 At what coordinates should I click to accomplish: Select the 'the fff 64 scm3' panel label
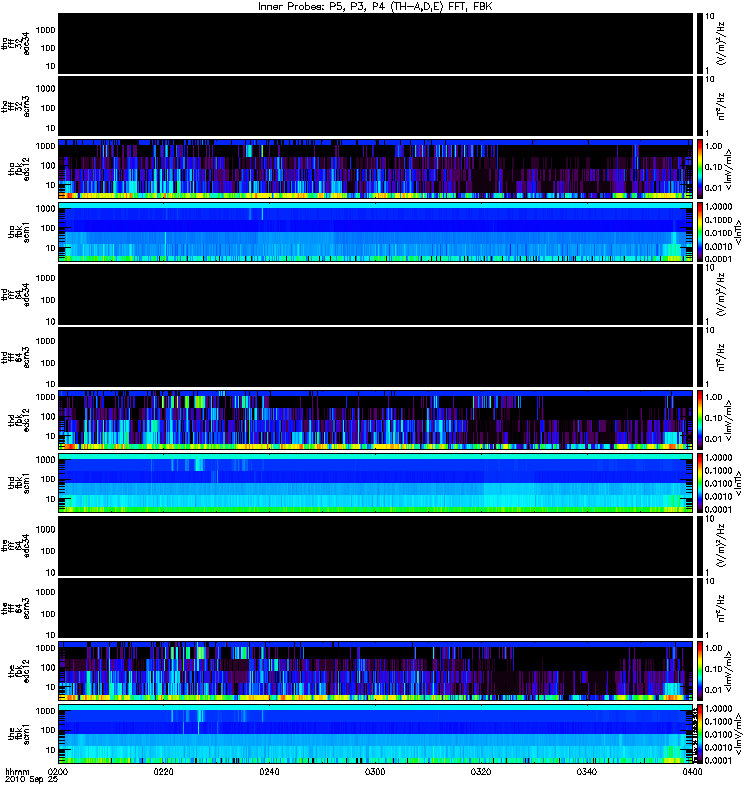(x=16, y=608)
